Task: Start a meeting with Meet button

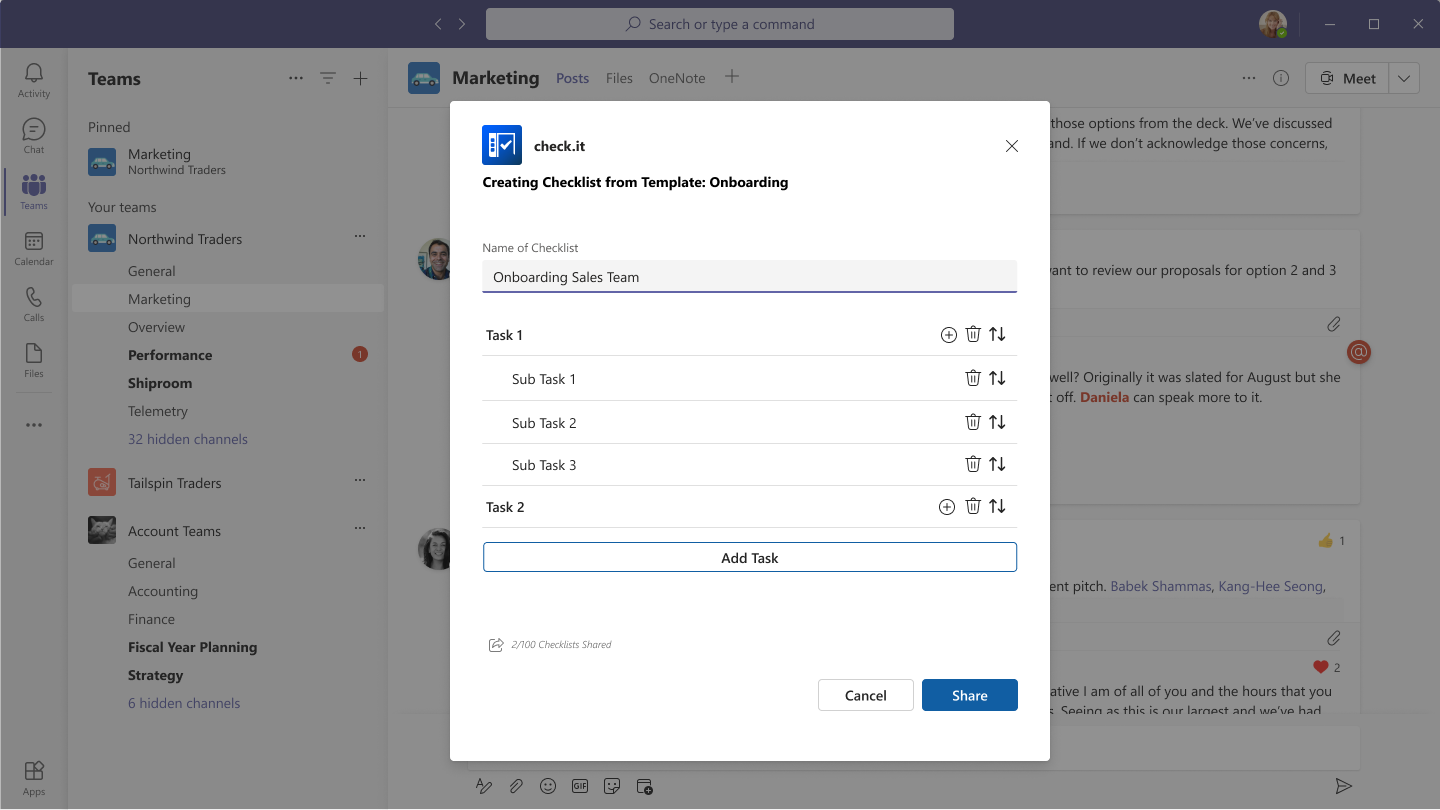Action: tap(1348, 78)
